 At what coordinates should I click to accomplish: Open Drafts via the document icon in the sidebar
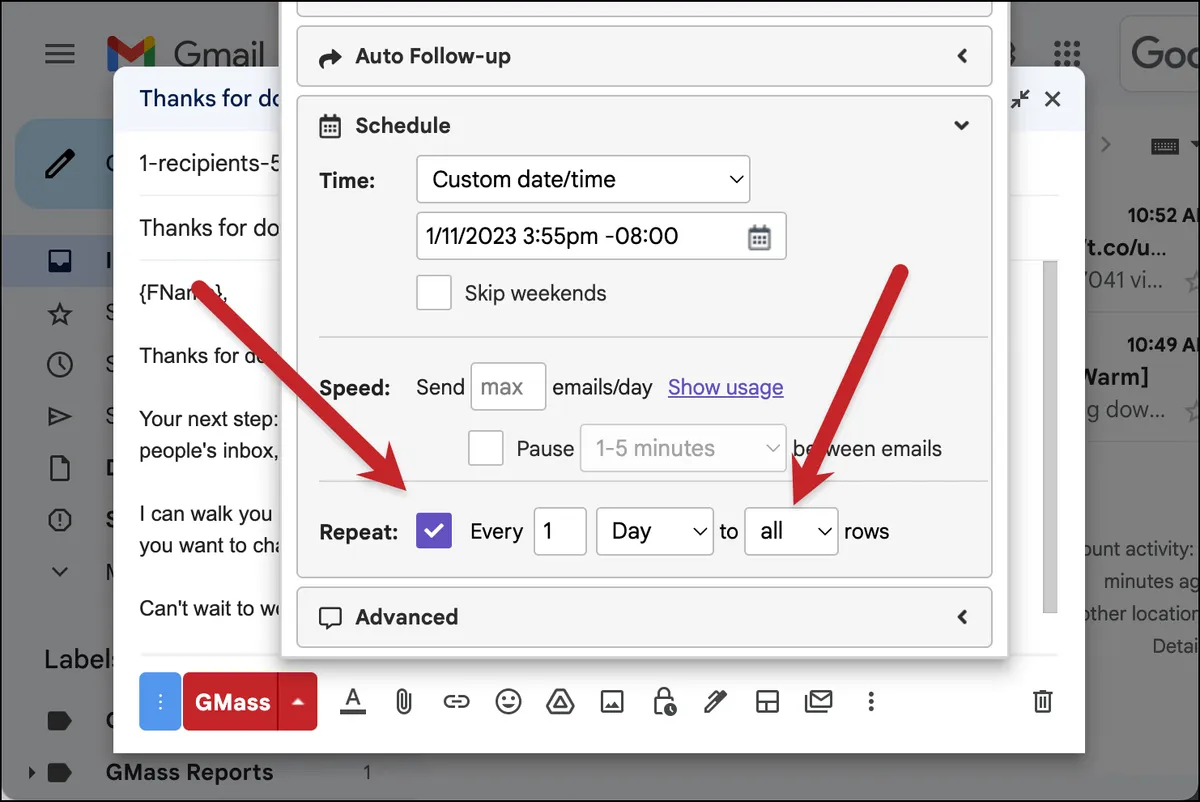[x=60, y=468]
